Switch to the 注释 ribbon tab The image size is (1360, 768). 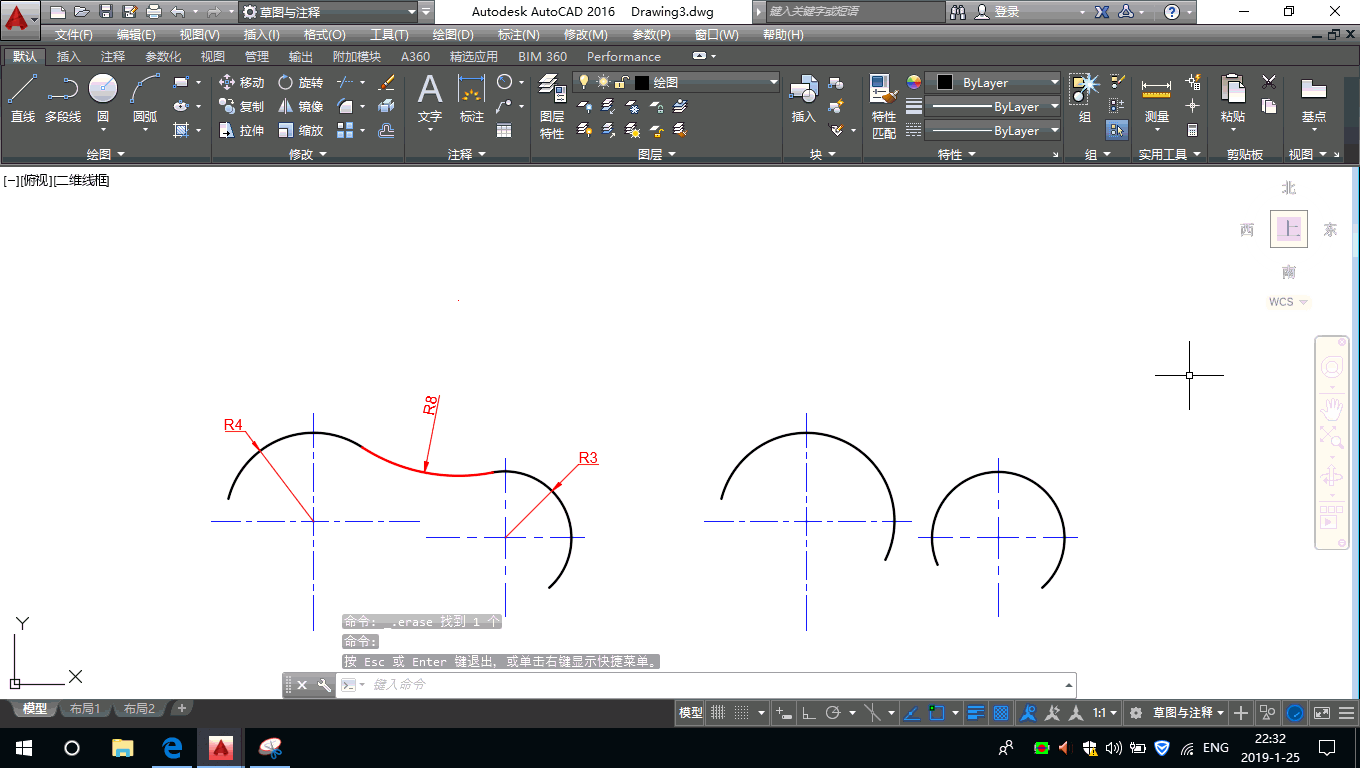pyautogui.click(x=113, y=57)
